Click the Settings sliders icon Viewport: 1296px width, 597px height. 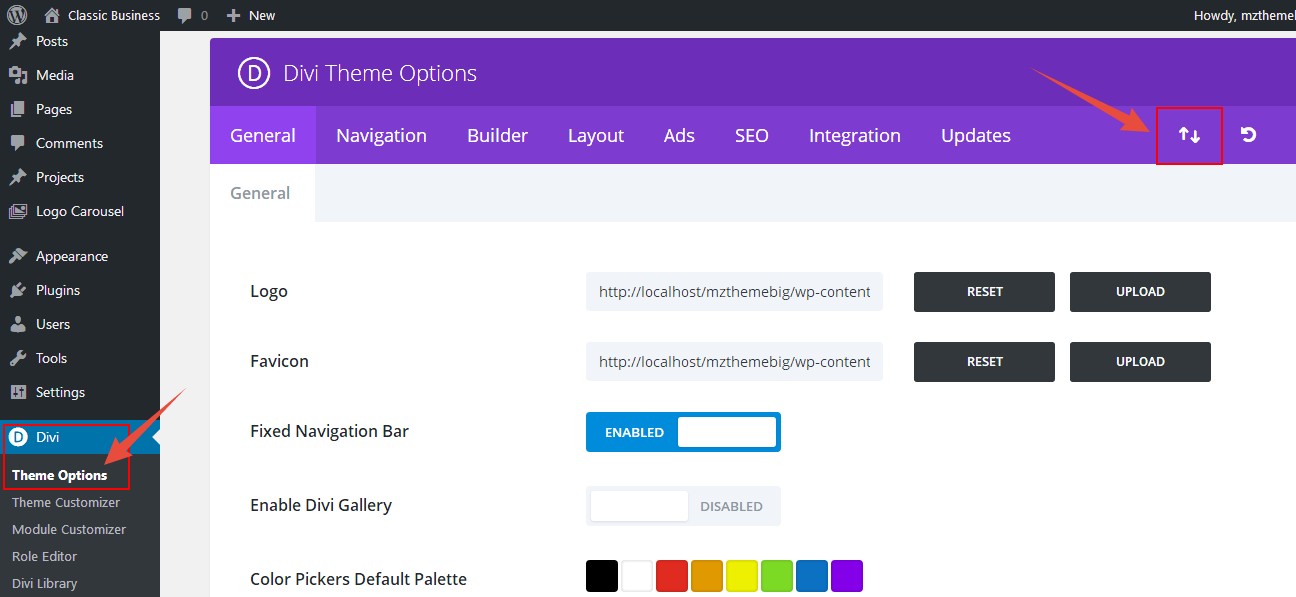[x=18, y=392]
